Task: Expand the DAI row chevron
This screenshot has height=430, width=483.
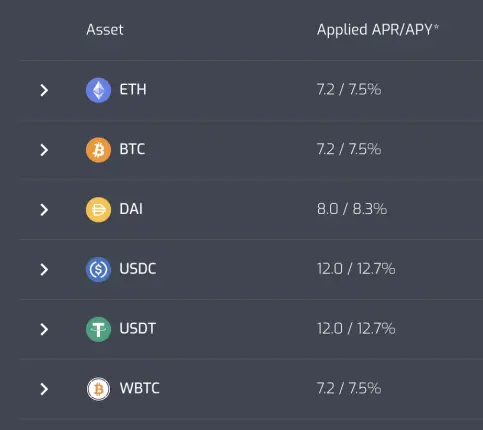Action: coord(44,210)
